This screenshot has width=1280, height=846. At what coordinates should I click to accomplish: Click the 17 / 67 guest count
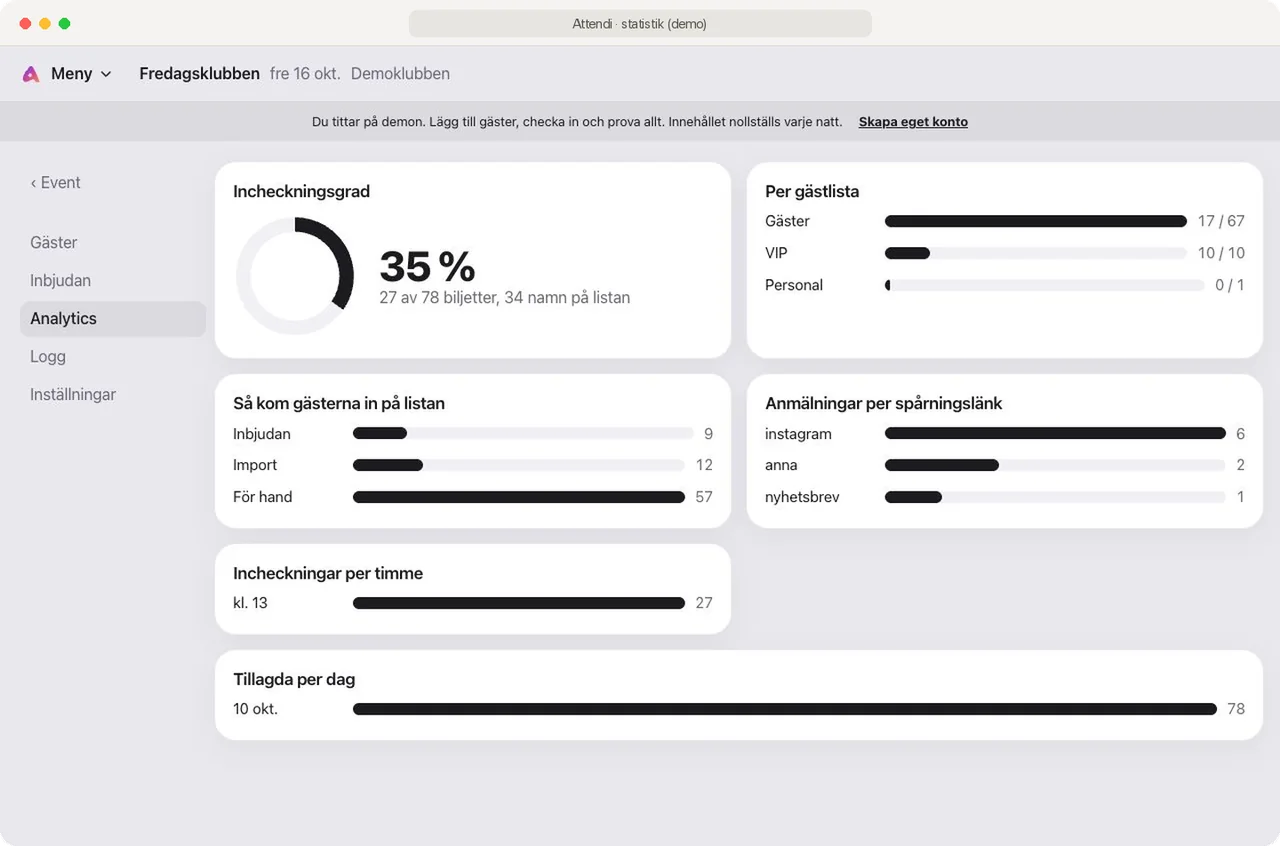(1221, 221)
